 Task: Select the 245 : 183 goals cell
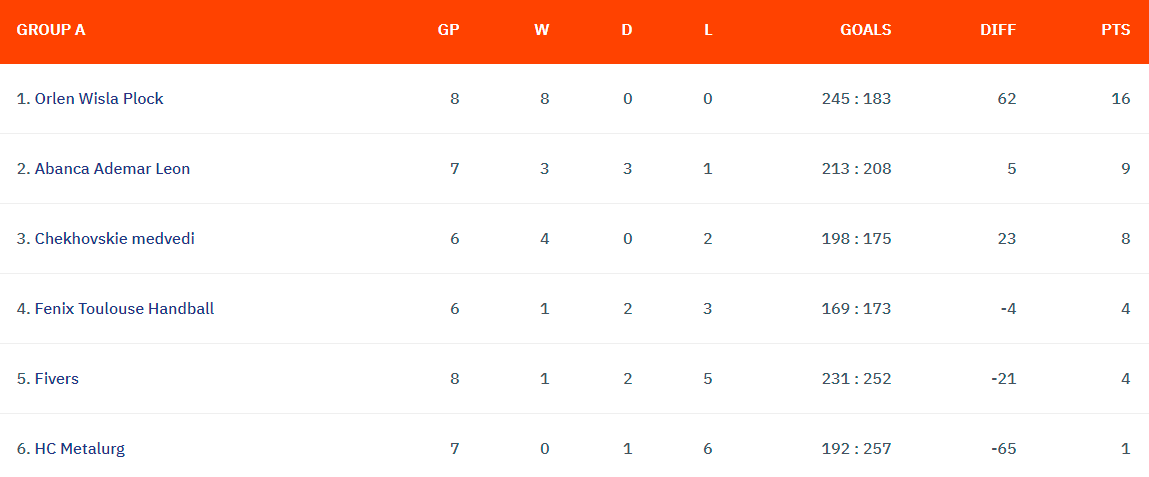857,98
